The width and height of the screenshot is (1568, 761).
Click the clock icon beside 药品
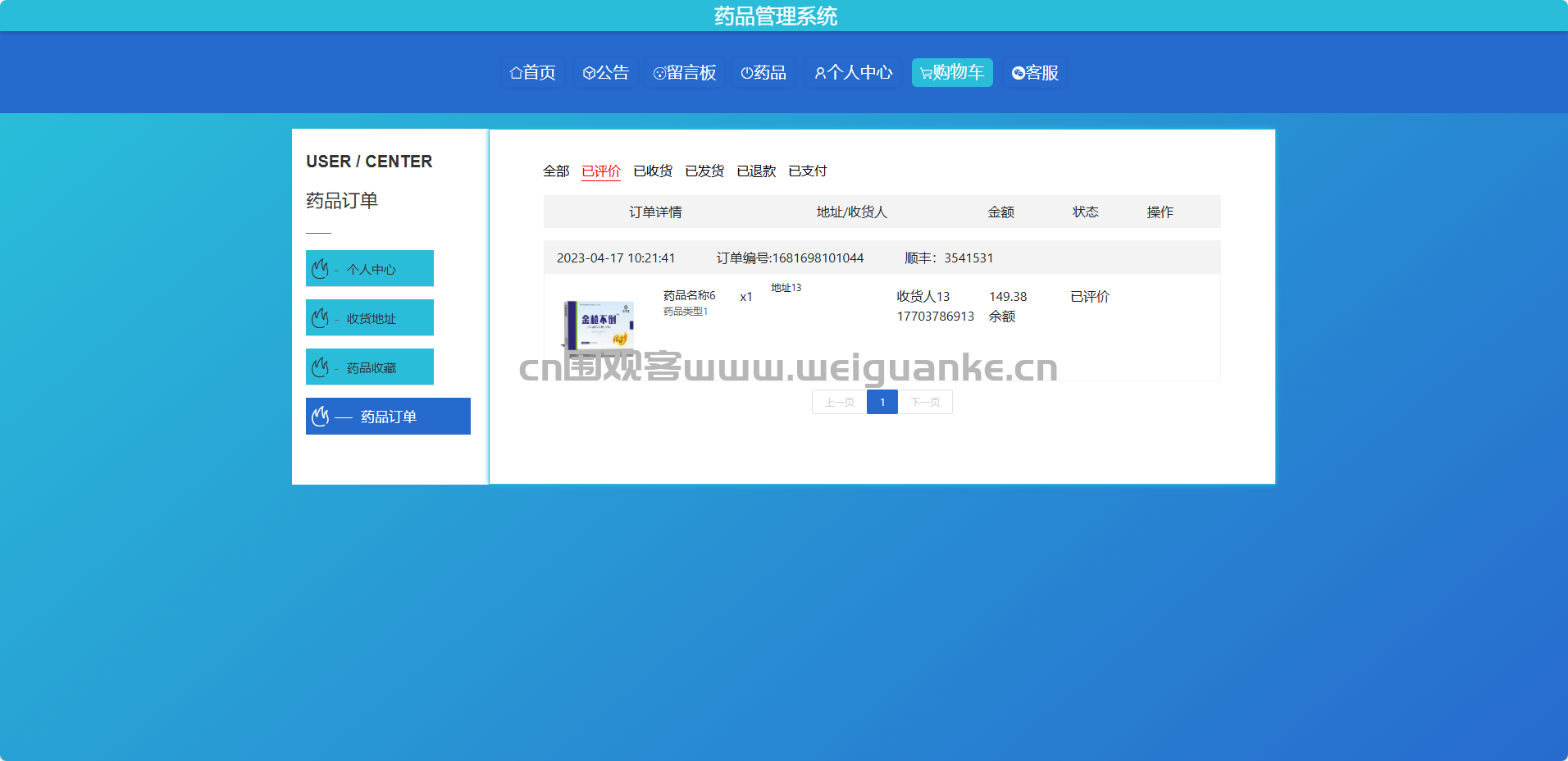[746, 73]
